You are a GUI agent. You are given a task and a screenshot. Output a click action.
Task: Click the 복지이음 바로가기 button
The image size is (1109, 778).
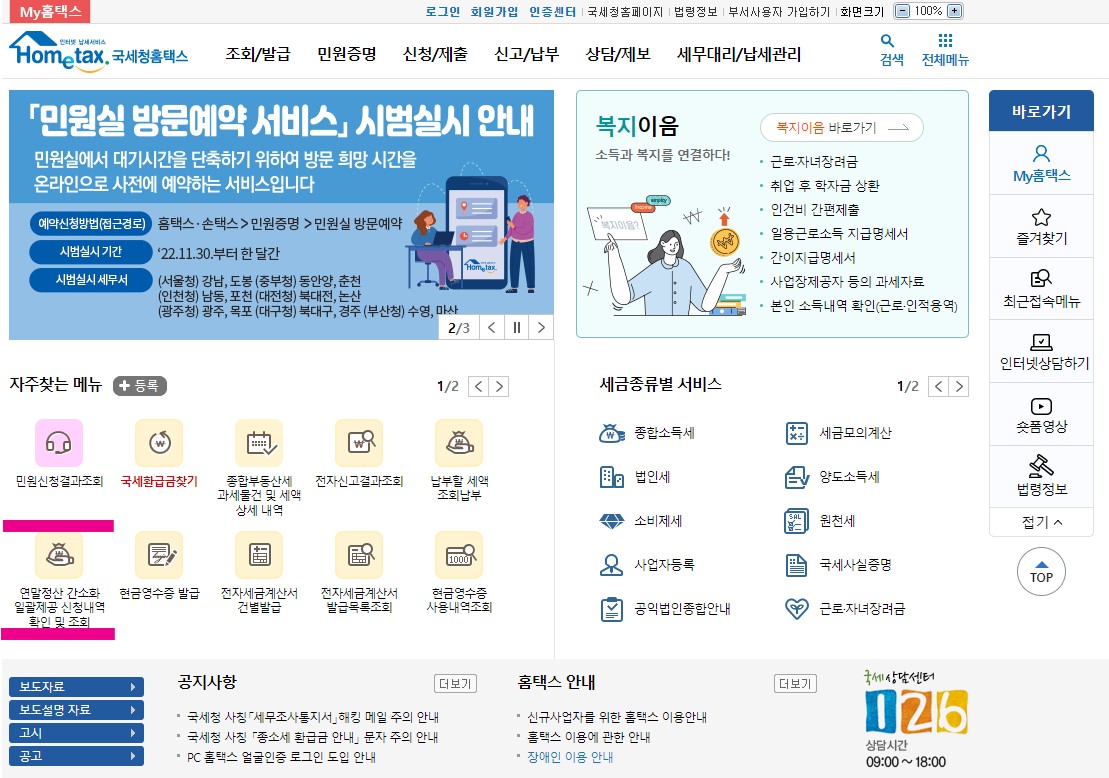click(842, 127)
